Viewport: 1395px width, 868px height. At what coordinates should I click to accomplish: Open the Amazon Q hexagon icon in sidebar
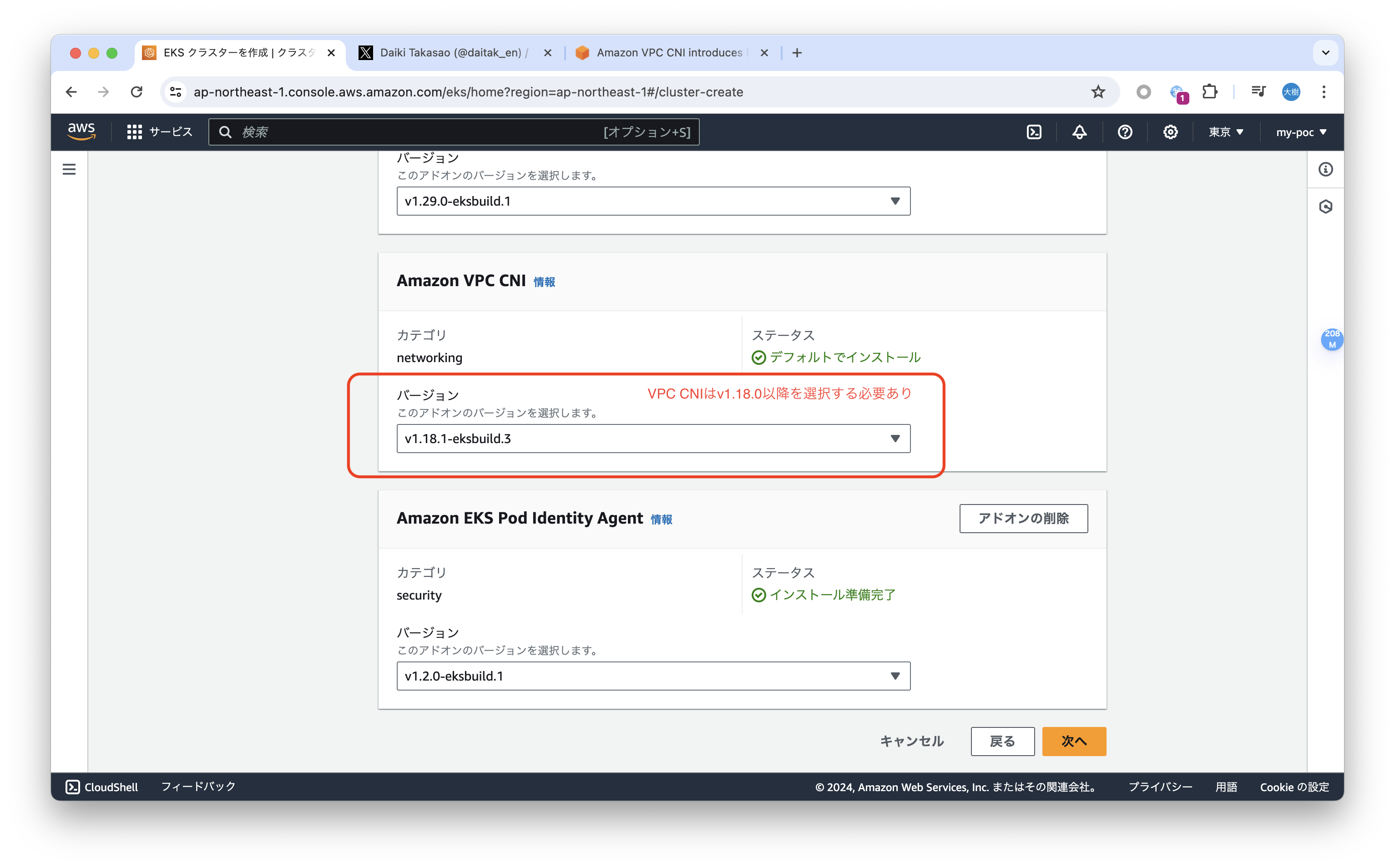coord(1325,207)
